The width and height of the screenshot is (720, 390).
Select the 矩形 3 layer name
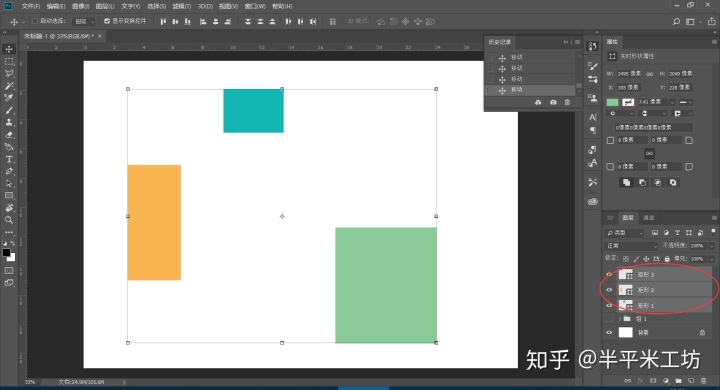tap(646, 275)
